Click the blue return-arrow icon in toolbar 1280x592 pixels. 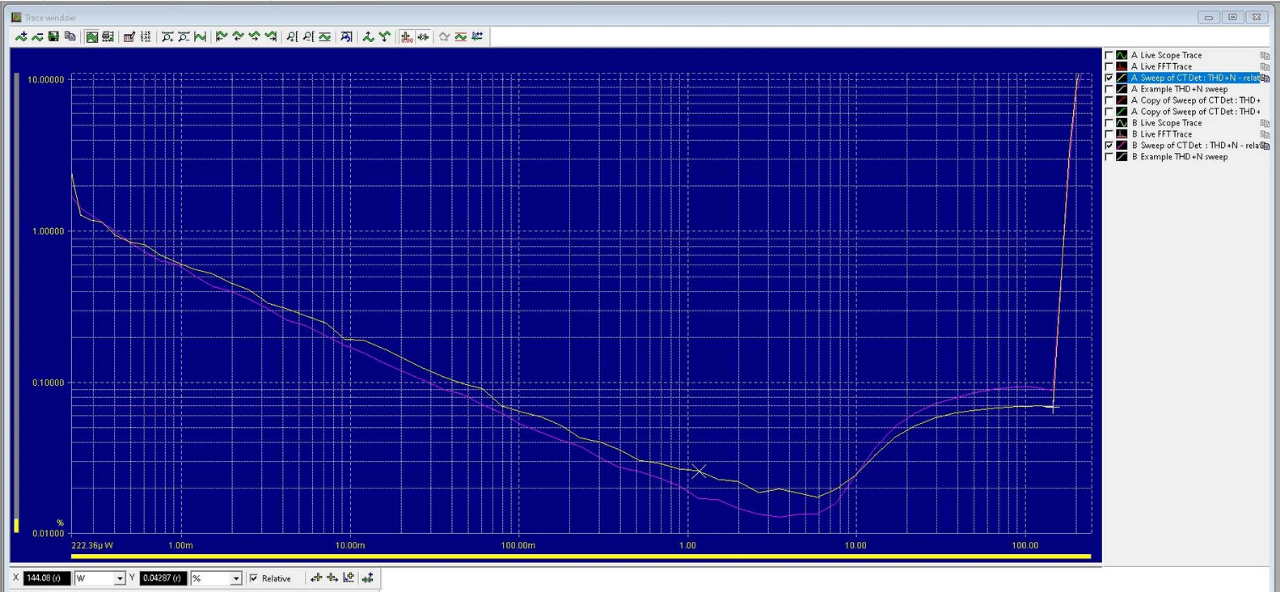pos(346,36)
